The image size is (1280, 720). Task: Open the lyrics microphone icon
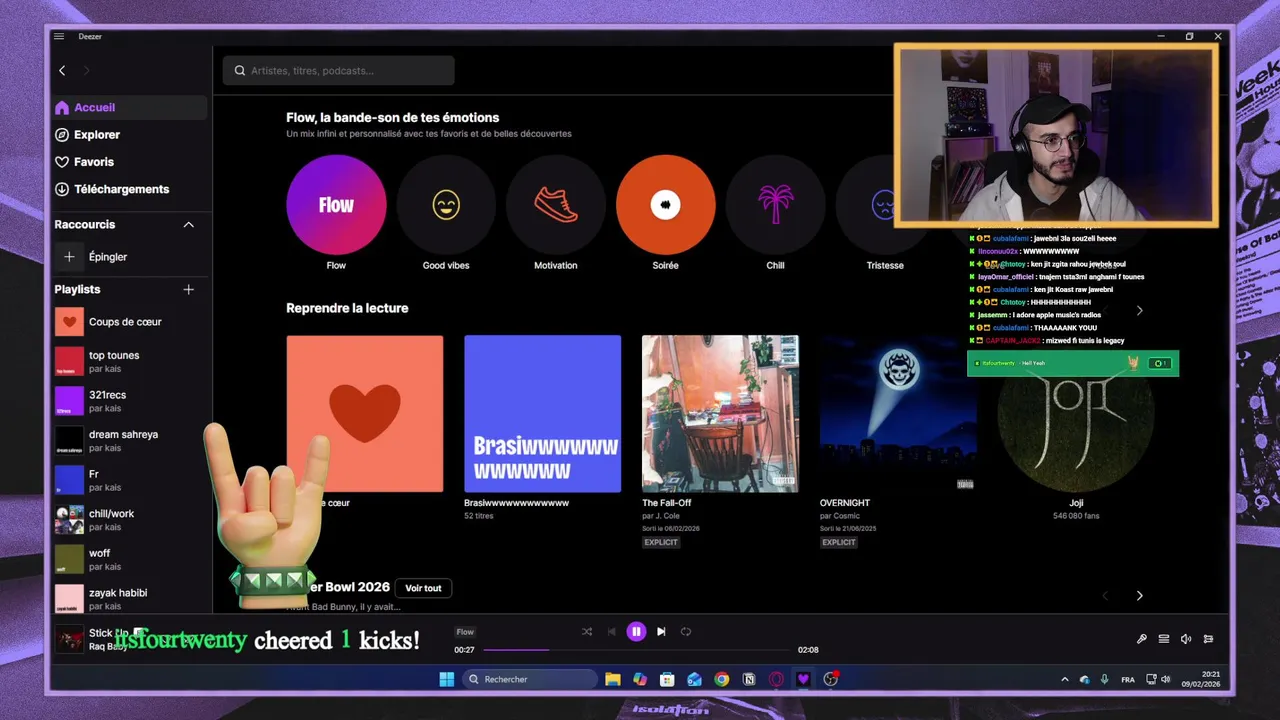(1142, 639)
